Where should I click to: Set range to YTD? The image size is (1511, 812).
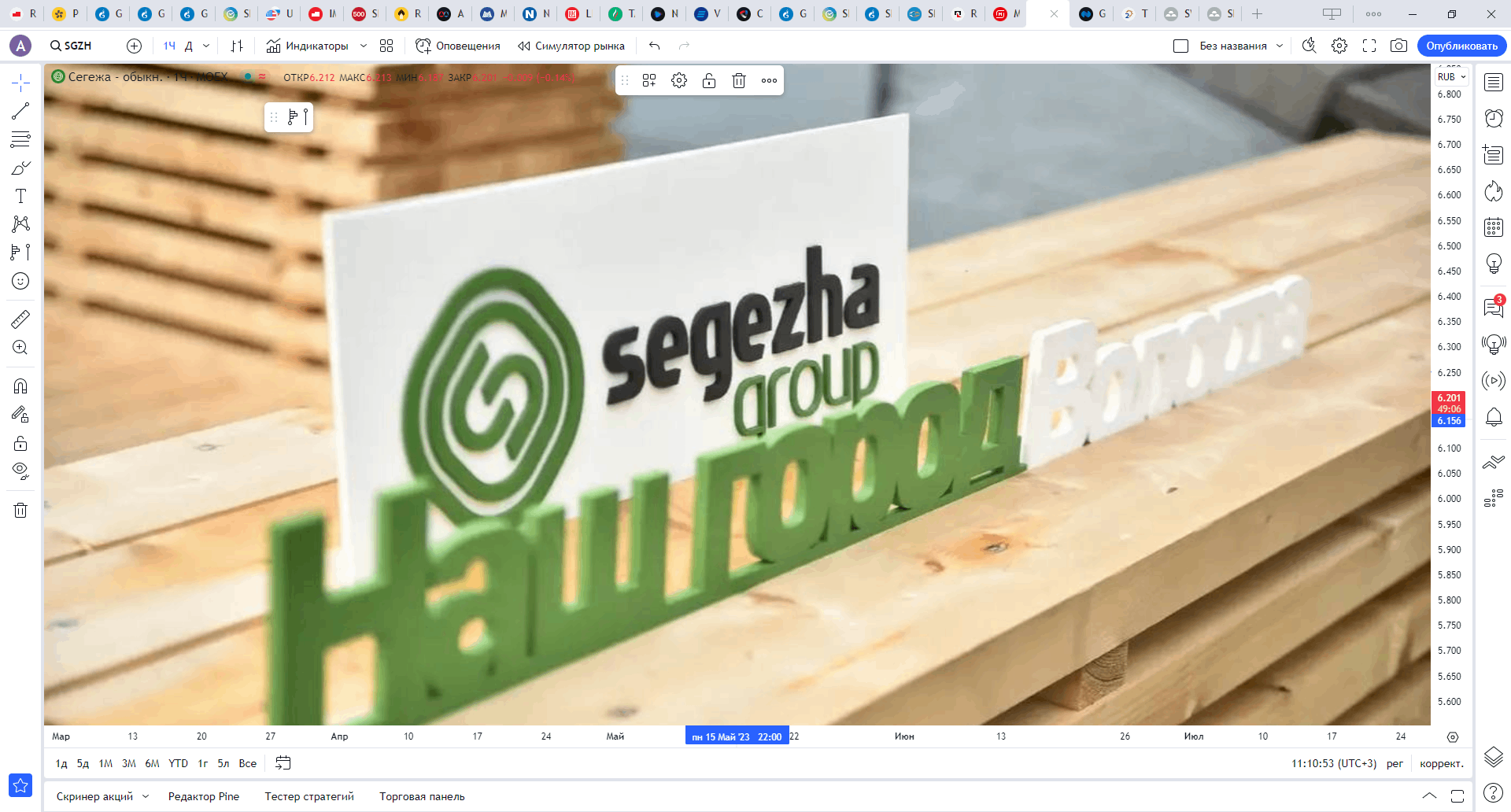[179, 763]
